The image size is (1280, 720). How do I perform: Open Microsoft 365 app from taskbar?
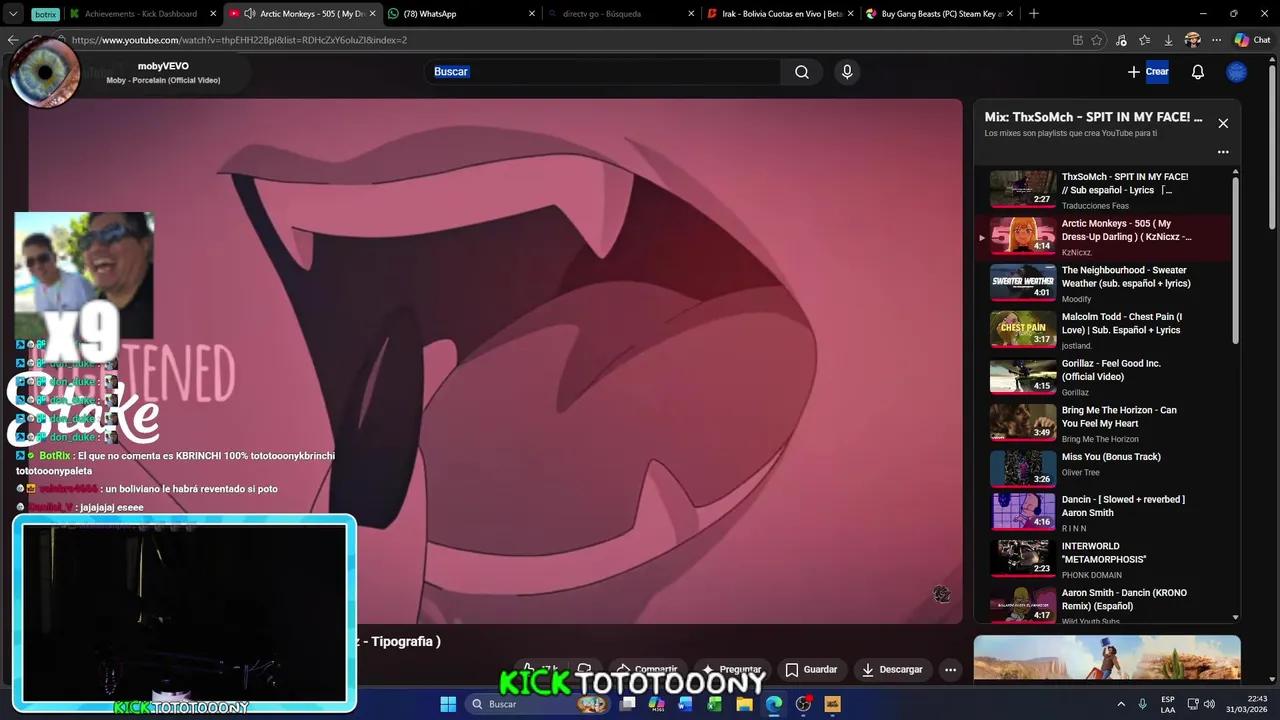click(657, 704)
